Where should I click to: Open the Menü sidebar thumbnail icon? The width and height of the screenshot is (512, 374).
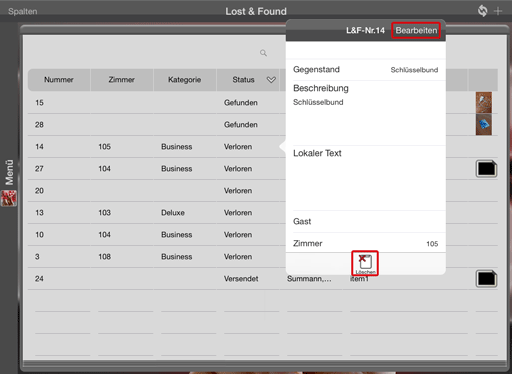(9, 198)
